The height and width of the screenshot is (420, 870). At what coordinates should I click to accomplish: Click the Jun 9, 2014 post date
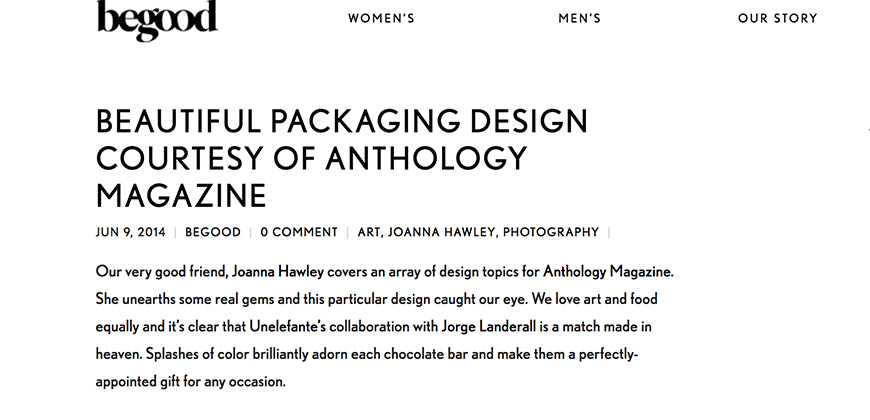[x=130, y=232]
